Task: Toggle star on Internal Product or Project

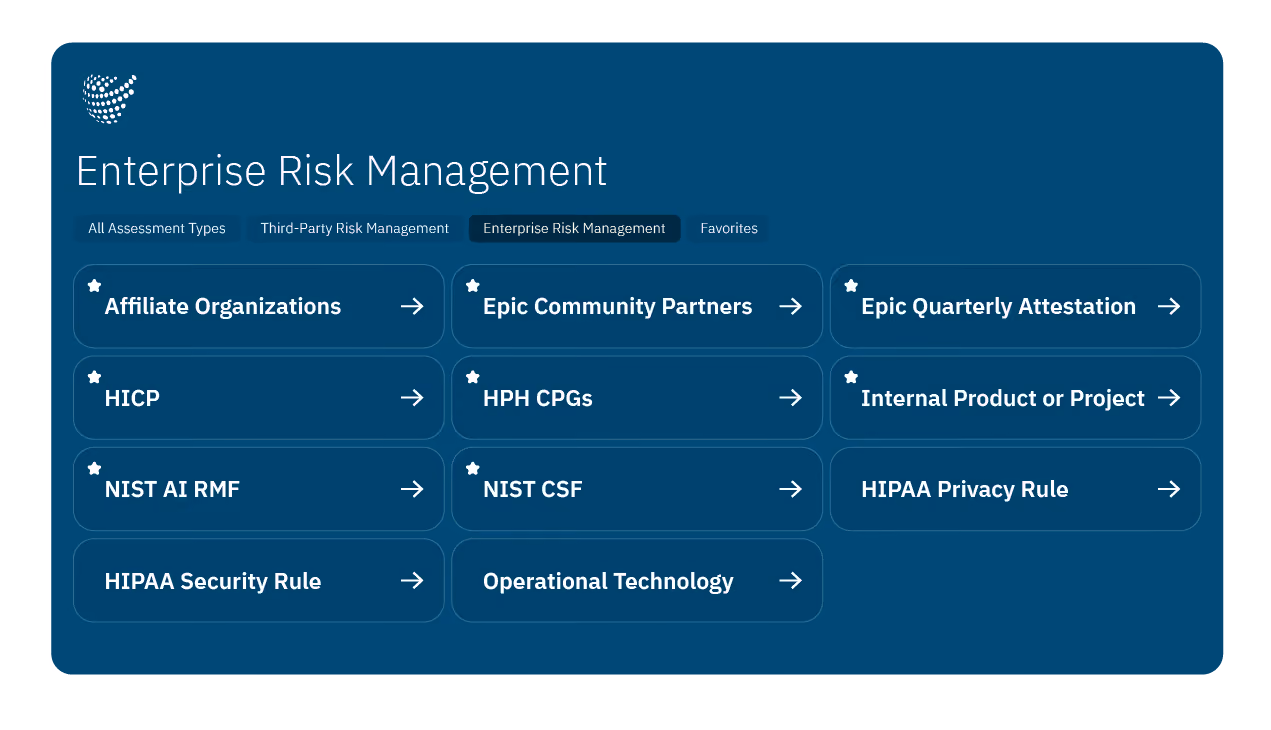Action: click(x=851, y=377)
